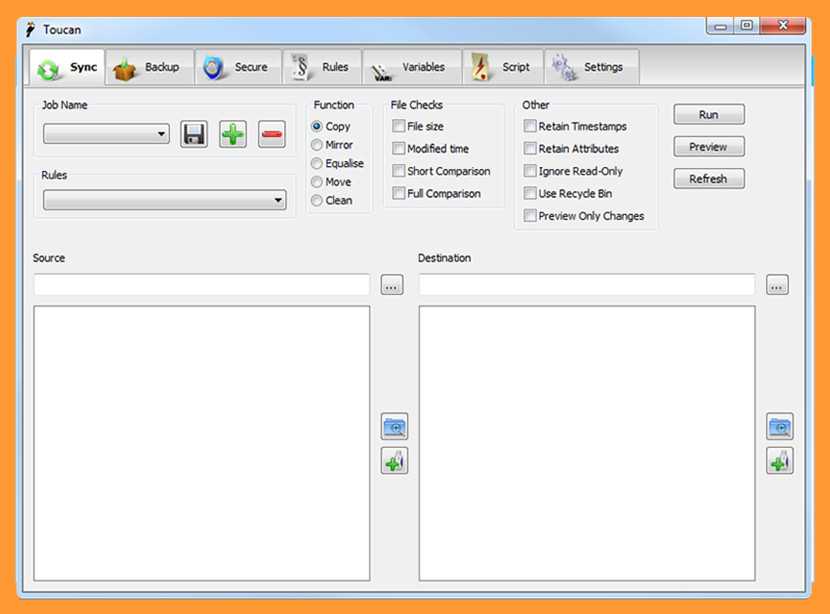Viewport: 830px width, 614px height.
Task: Click into the Source path text field
Action: (202, 285)
